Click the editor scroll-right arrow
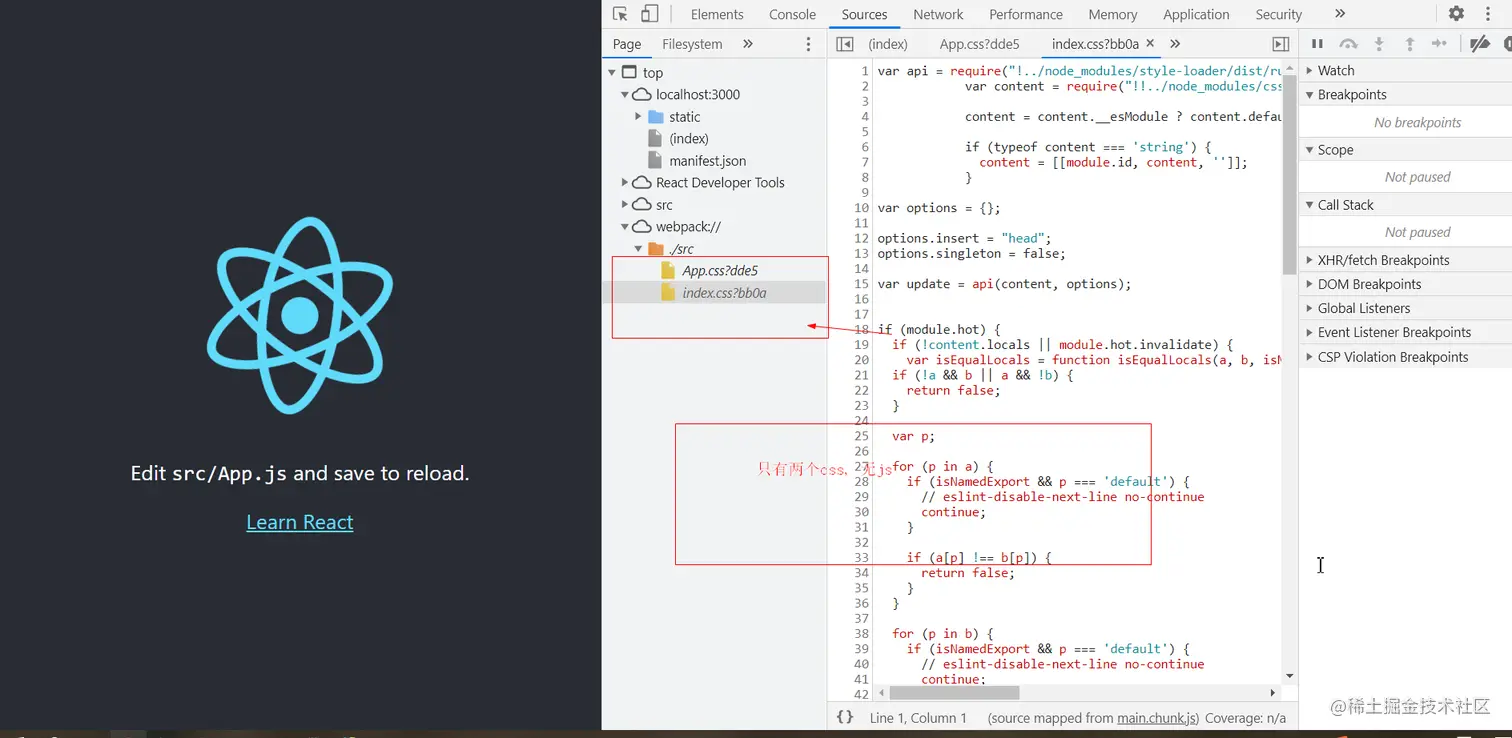This screenshot has width=1512, height=738. (1273, 693)
